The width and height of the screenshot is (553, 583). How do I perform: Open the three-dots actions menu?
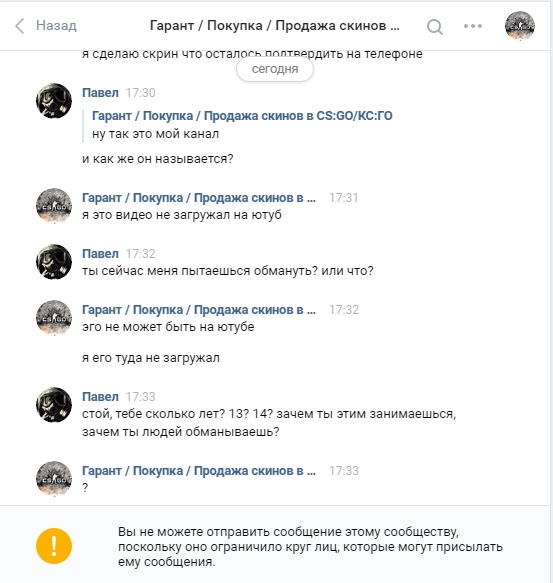tap(473, 26)
